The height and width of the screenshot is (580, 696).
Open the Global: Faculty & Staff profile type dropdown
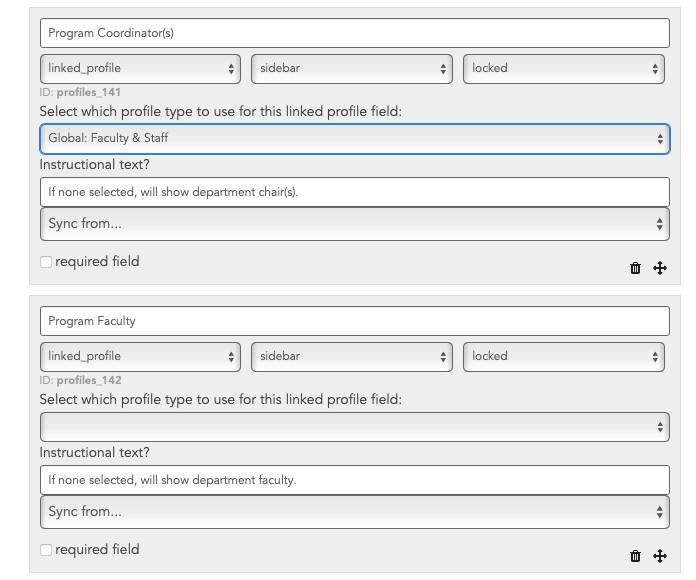coord(355,139)
